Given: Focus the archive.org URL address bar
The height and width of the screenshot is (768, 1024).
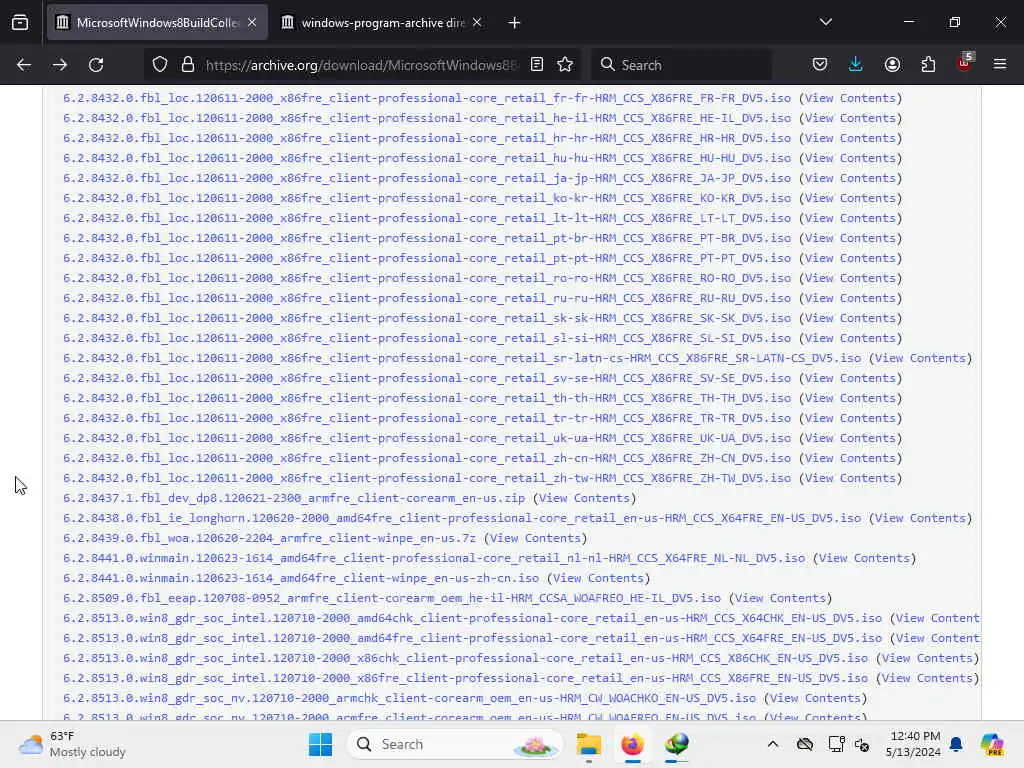Looking at the screenshot, I should pos(361,65).
